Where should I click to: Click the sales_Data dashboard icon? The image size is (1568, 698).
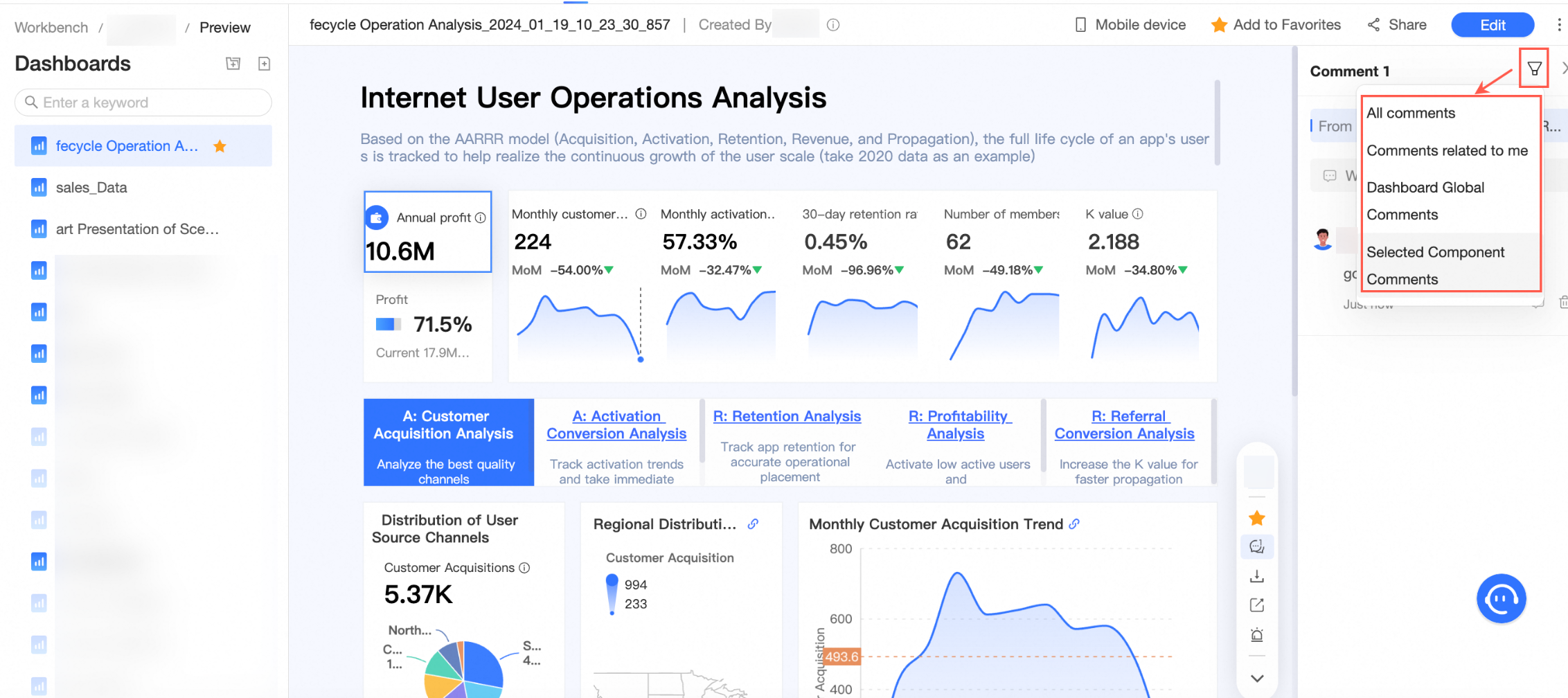[39, 188]
